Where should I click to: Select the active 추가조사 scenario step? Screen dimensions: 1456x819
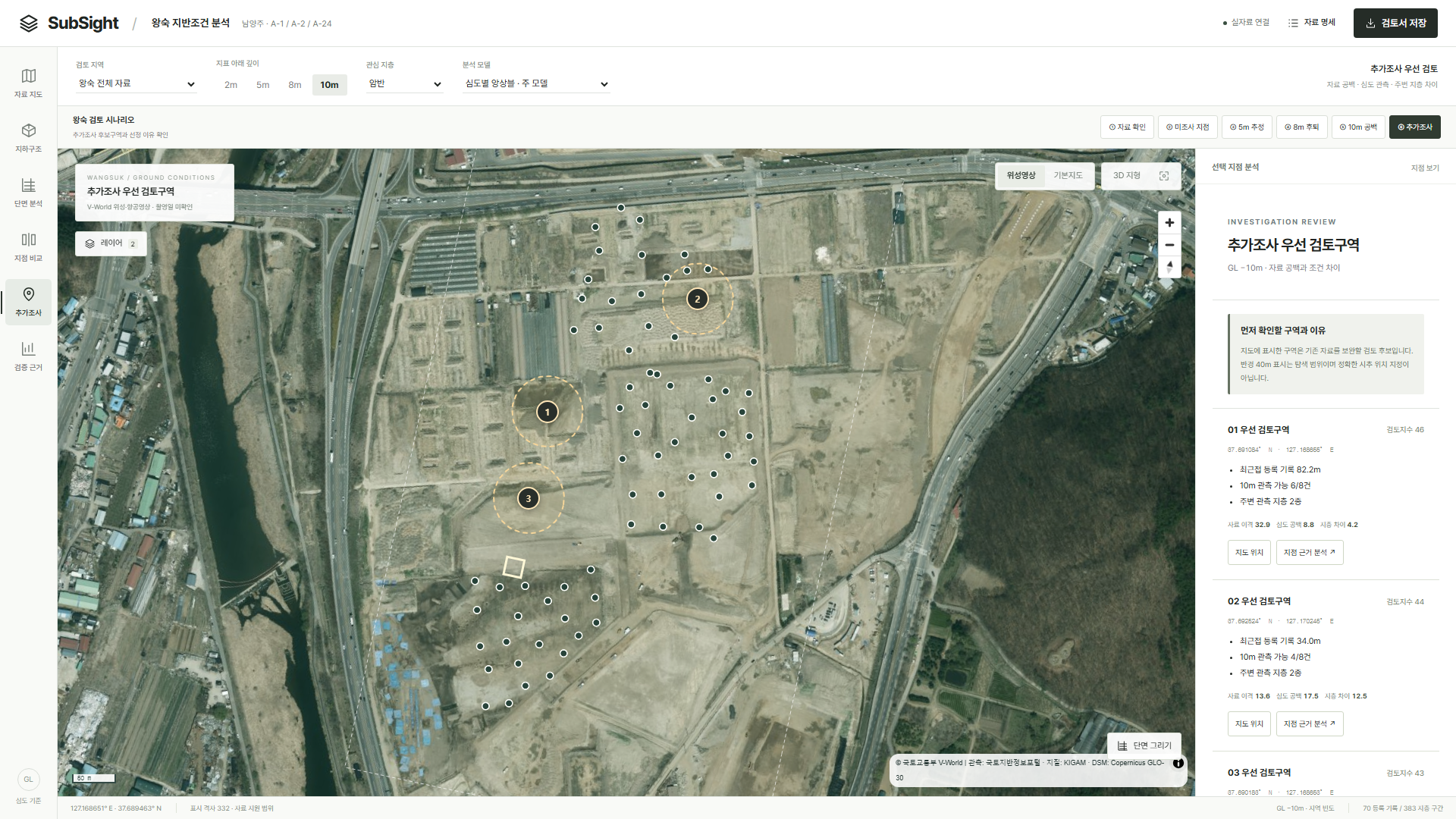1415,127
